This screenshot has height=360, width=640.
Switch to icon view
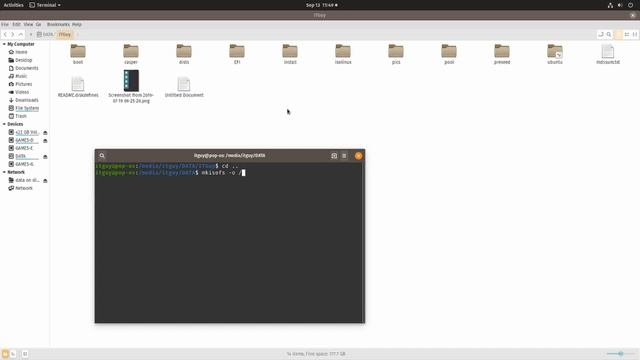pos(618,34)
